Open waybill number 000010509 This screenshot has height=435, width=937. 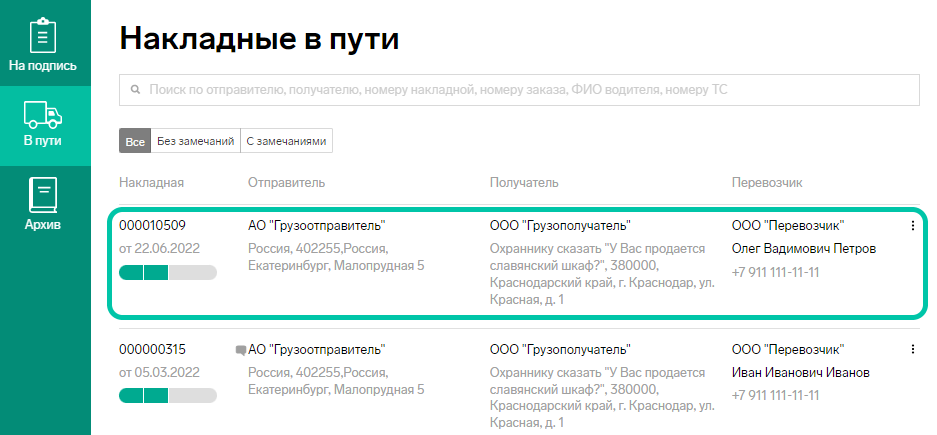152,226
